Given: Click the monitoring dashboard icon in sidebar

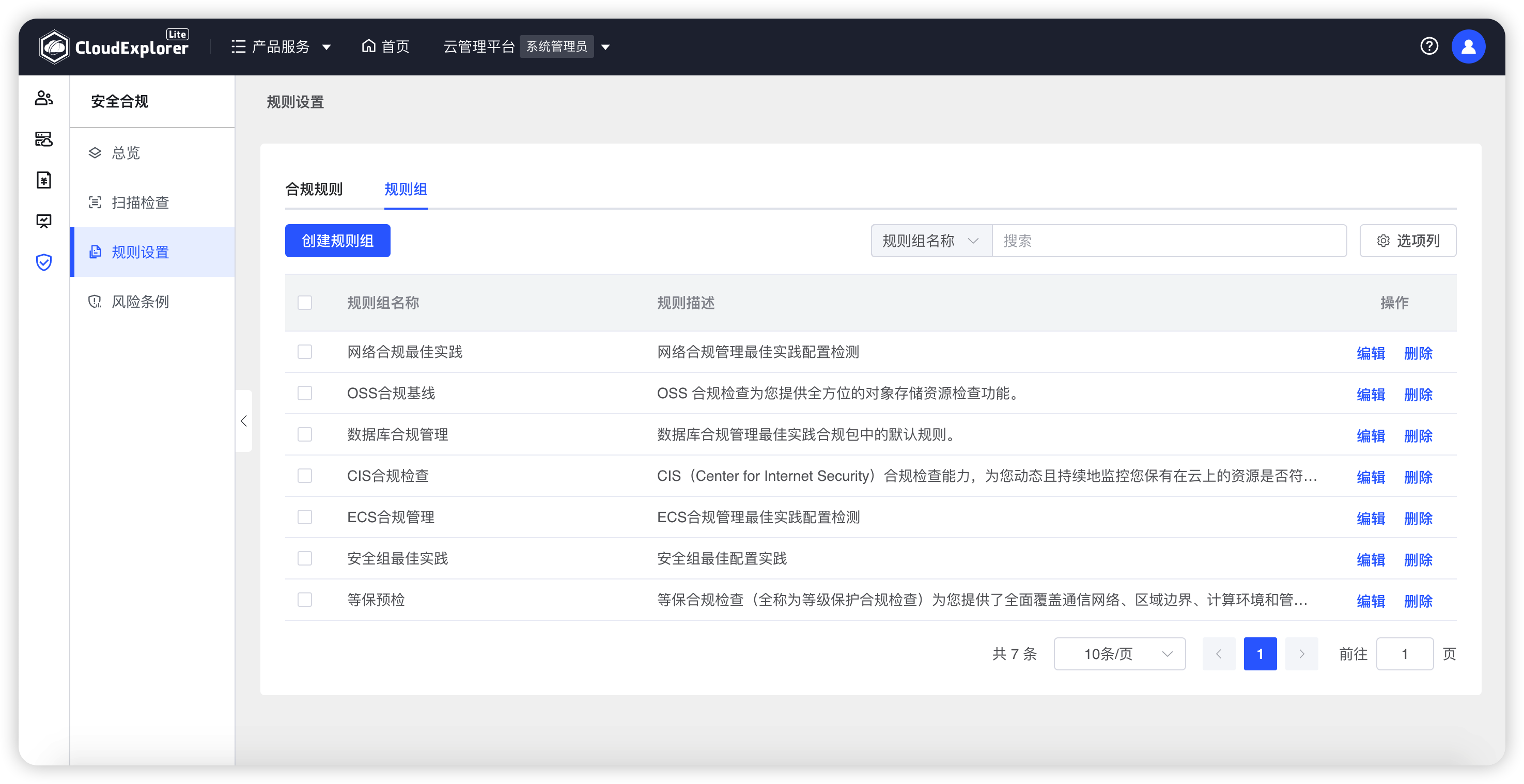Looking at the screenshot, I should click(x=44, y=221).
